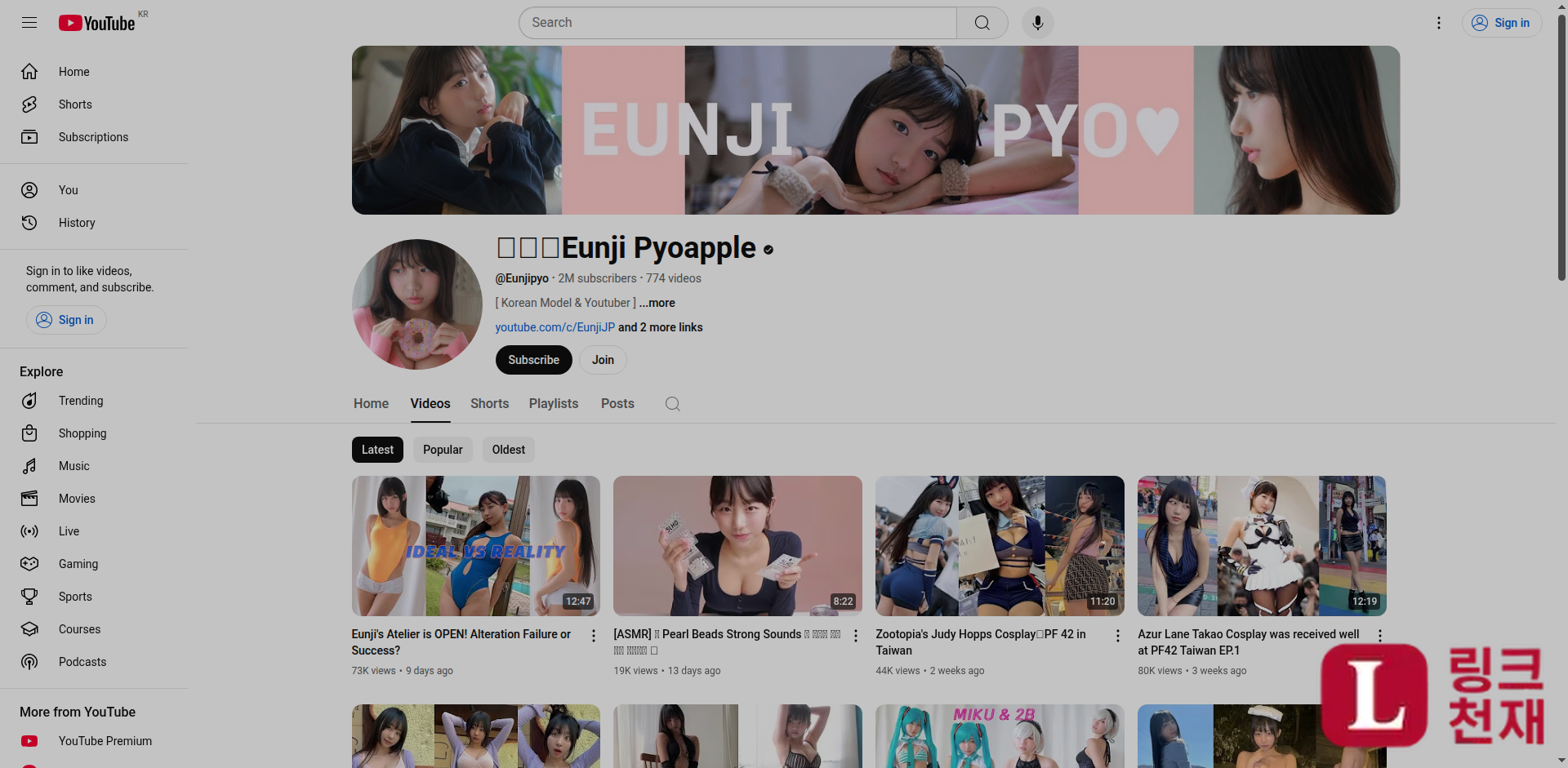Click the You profile icon in sidebar
Screen dimensions: 1568x768
click(x=29, y=190)
